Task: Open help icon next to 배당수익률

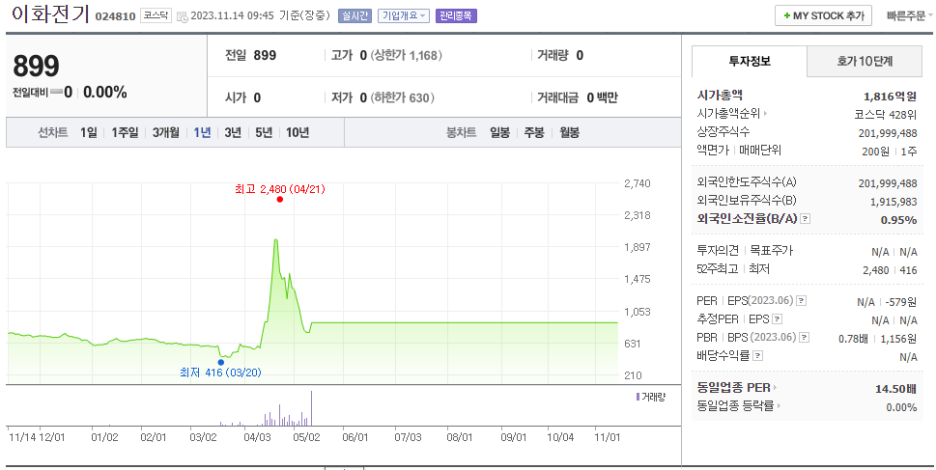Action: [758, 357]
